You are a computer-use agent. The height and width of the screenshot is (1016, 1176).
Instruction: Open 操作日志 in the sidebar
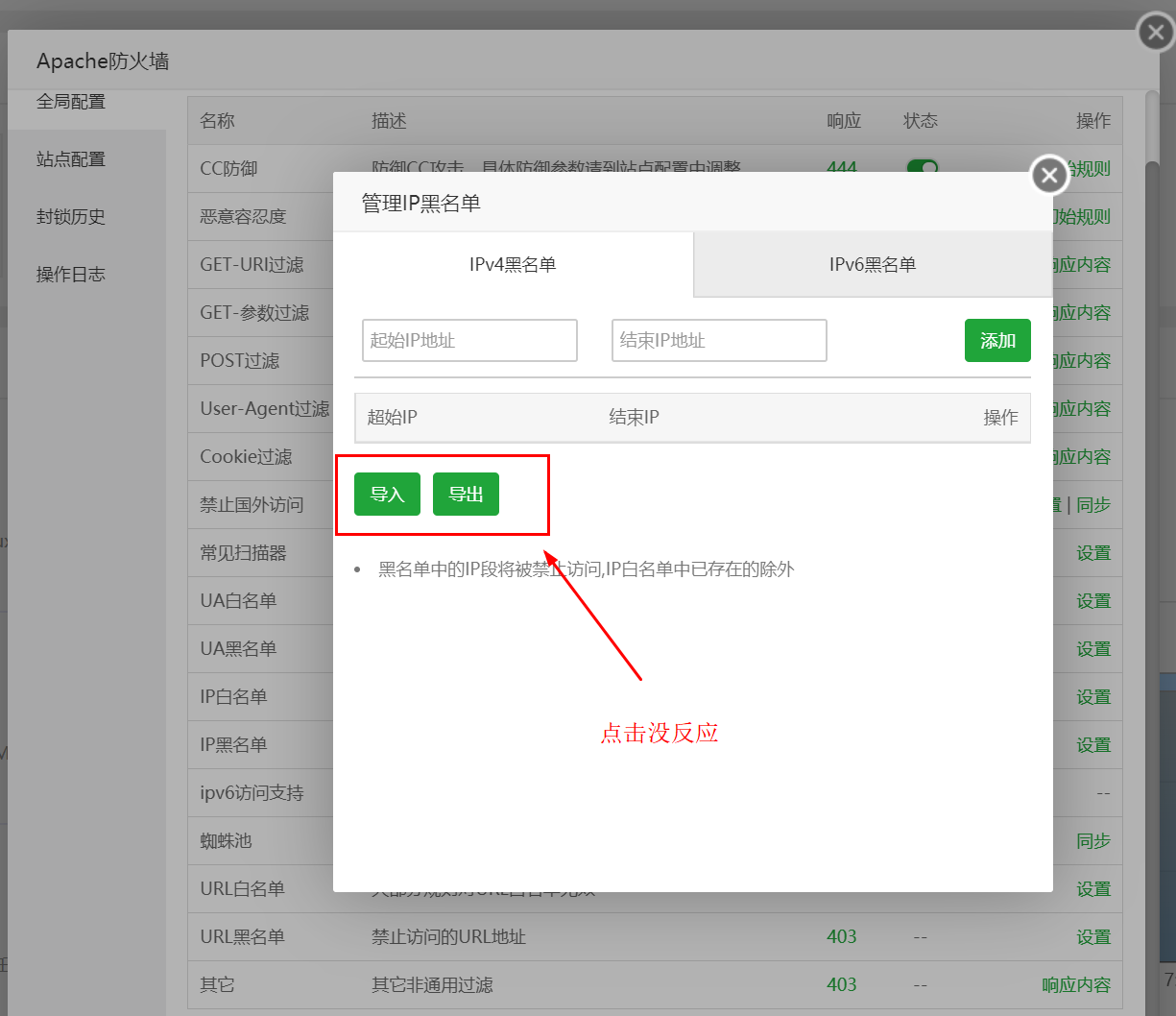(71, 275)
